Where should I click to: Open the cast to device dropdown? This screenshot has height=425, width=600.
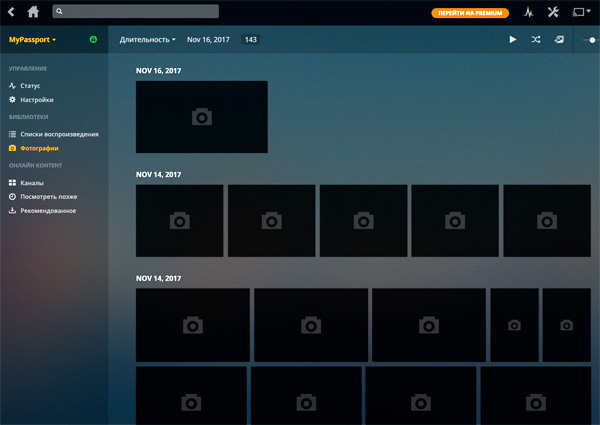[581, 12]
